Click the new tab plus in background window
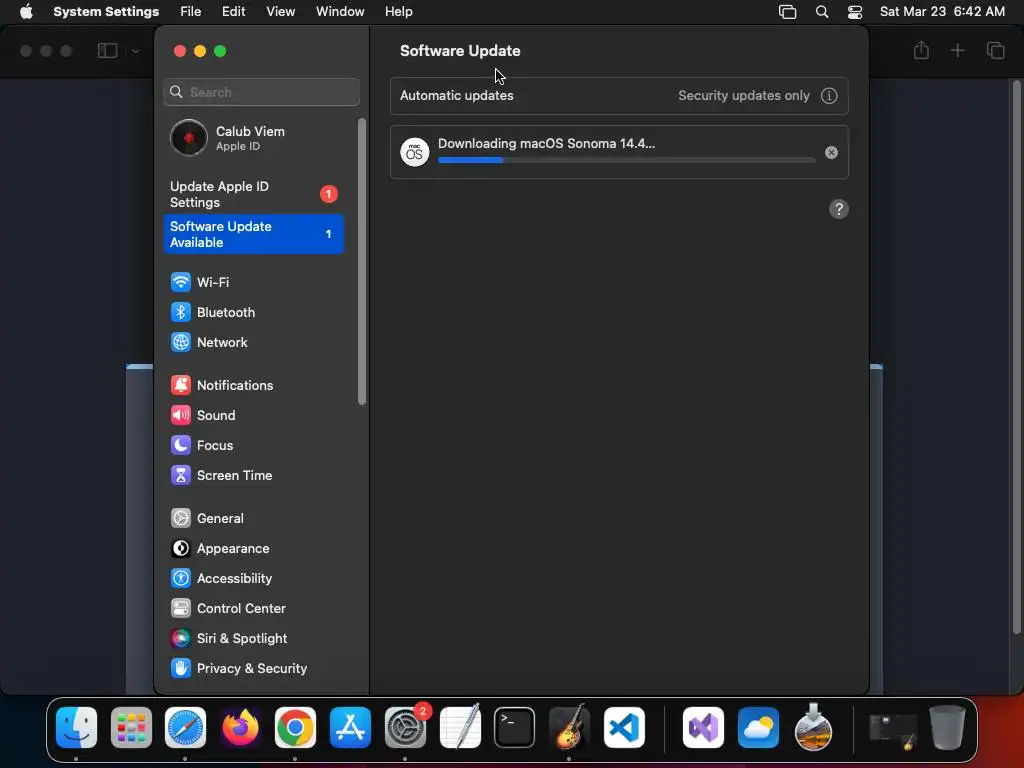This screenshot has height=768, width=1024. [957, 50]
